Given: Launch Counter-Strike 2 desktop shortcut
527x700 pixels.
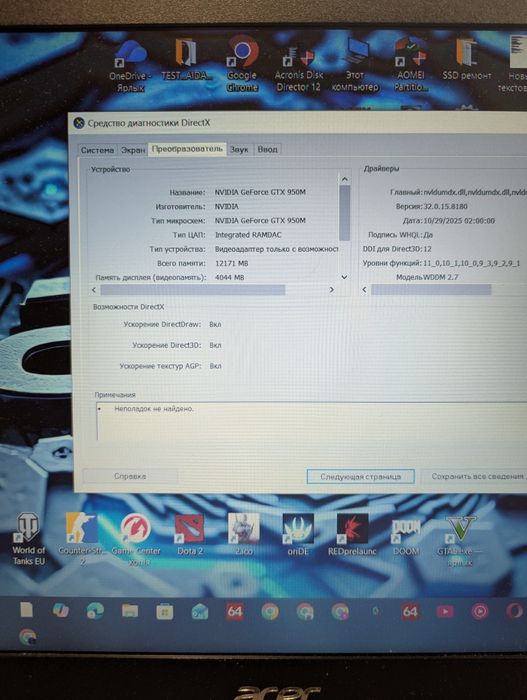Looking at the screenshot, I should click(x=82, y=539).
